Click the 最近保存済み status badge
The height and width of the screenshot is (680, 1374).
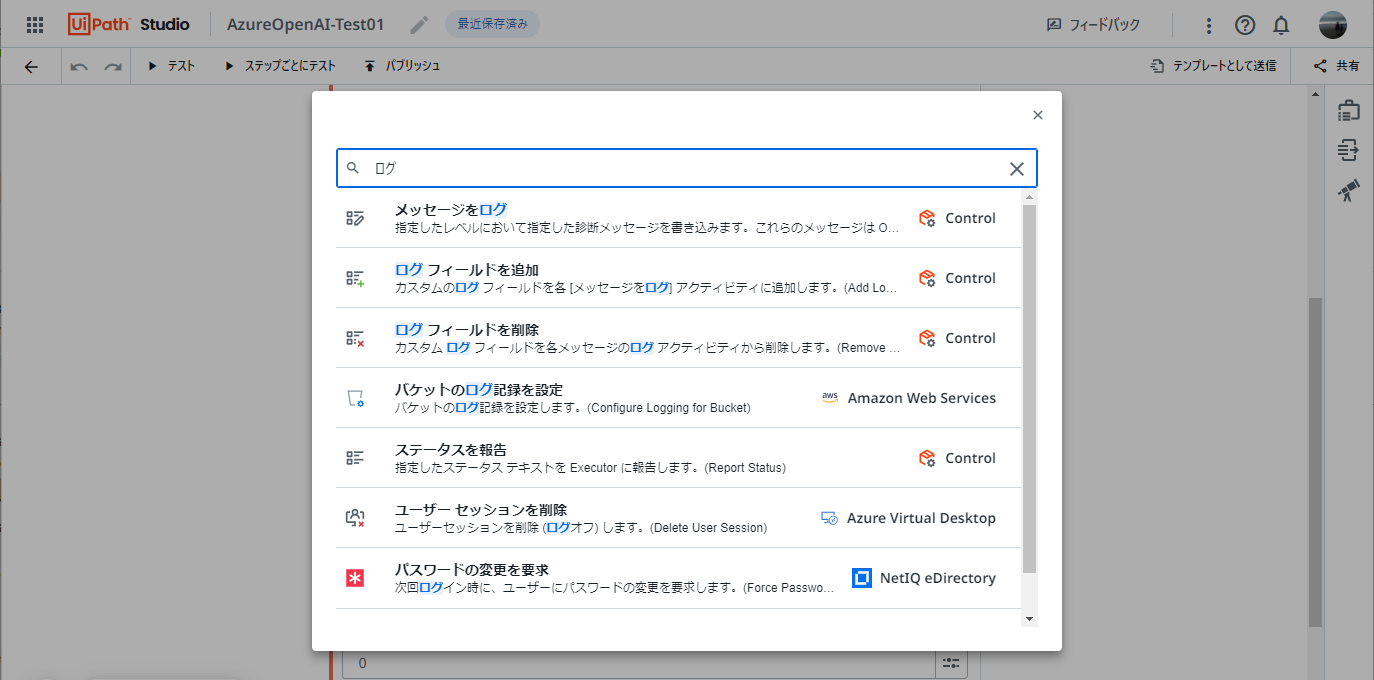pyautogui.click(x=492, y=25)
